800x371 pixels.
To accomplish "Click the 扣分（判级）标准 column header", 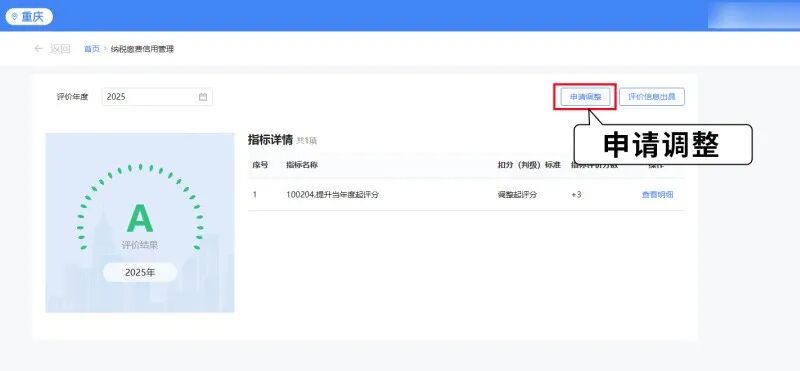I will (x=529, y=165).
